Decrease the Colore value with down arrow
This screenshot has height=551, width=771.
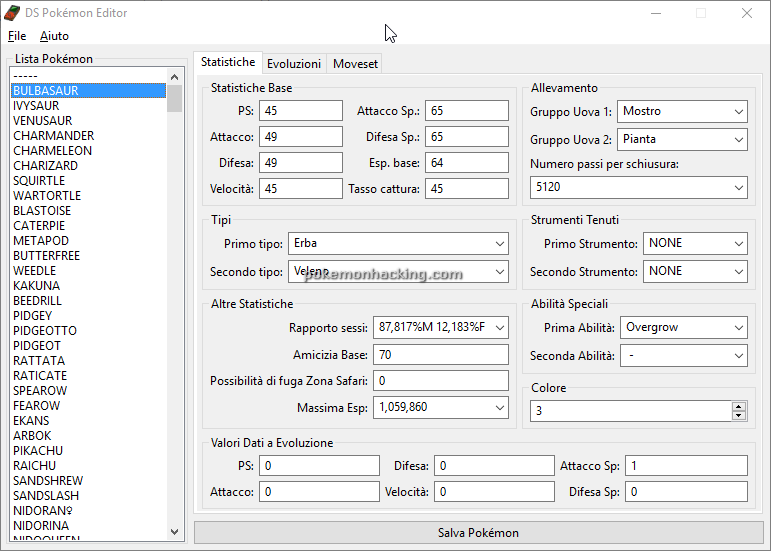739,415
